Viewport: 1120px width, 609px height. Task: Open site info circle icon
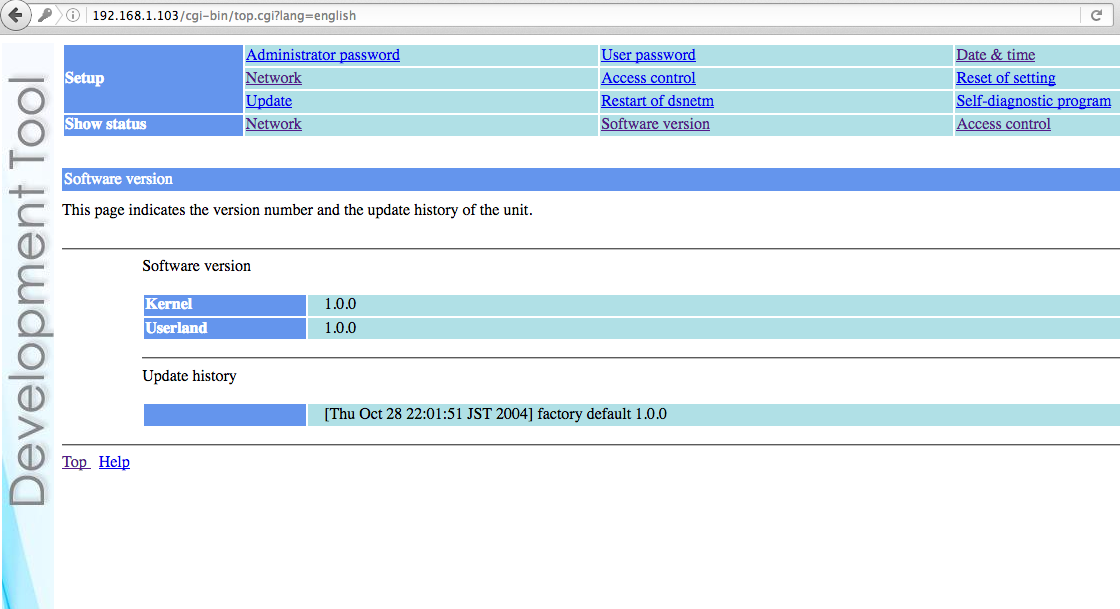click(x=73, y=15)
